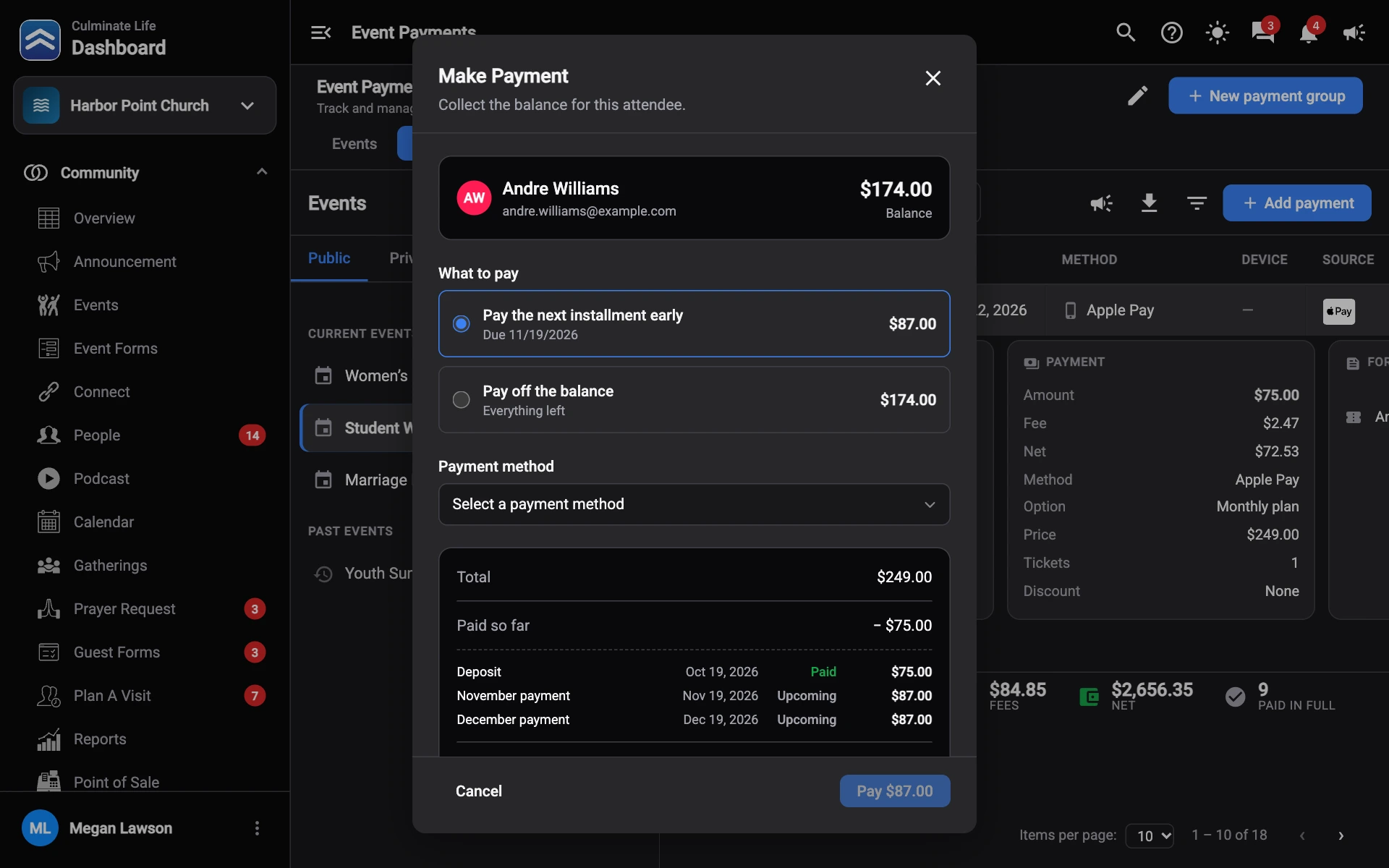Click the megaphone icon beside download

pyautogui.click(x=1101, y=203)
